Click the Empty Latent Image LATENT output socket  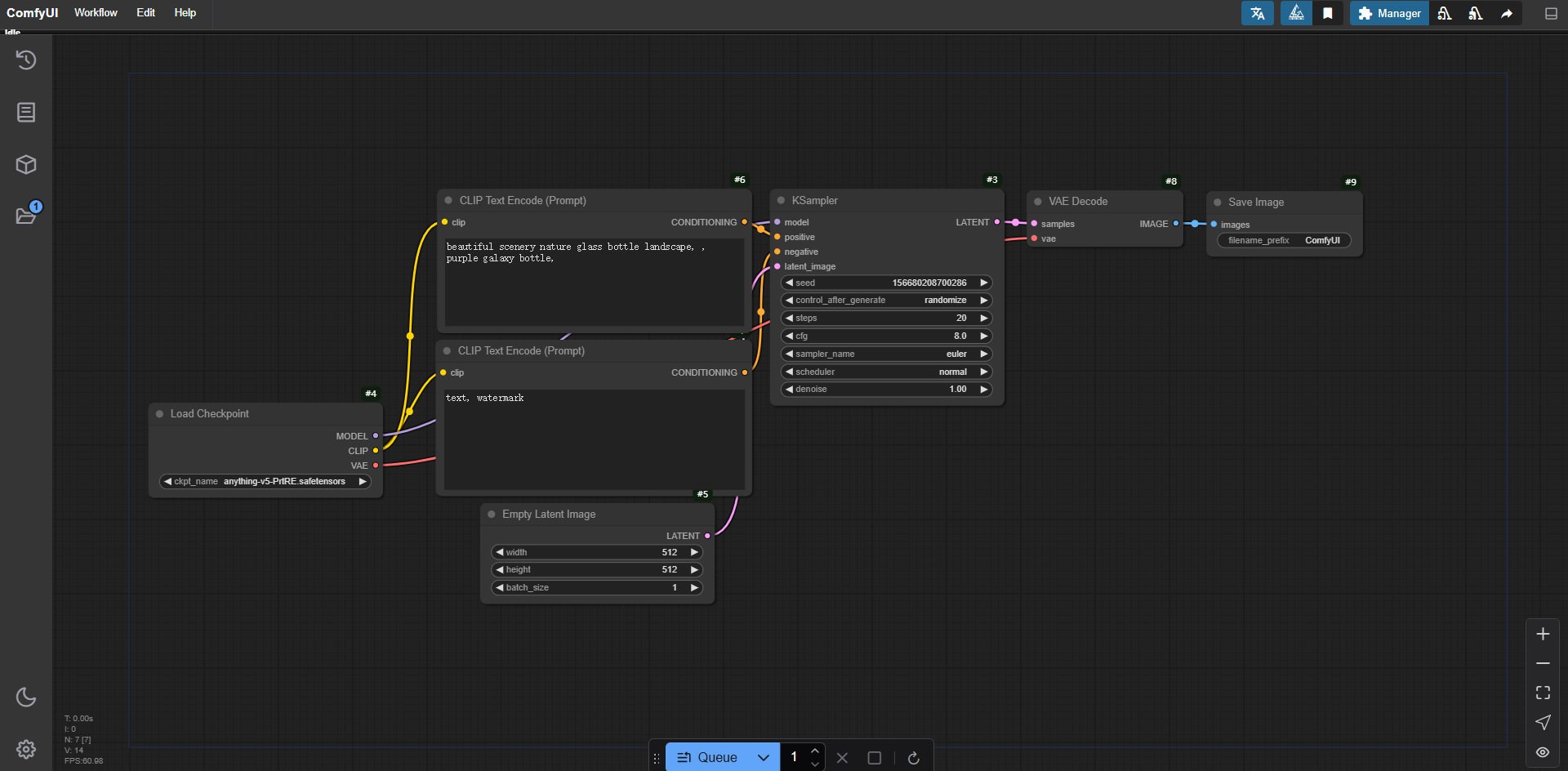(707, 536)
